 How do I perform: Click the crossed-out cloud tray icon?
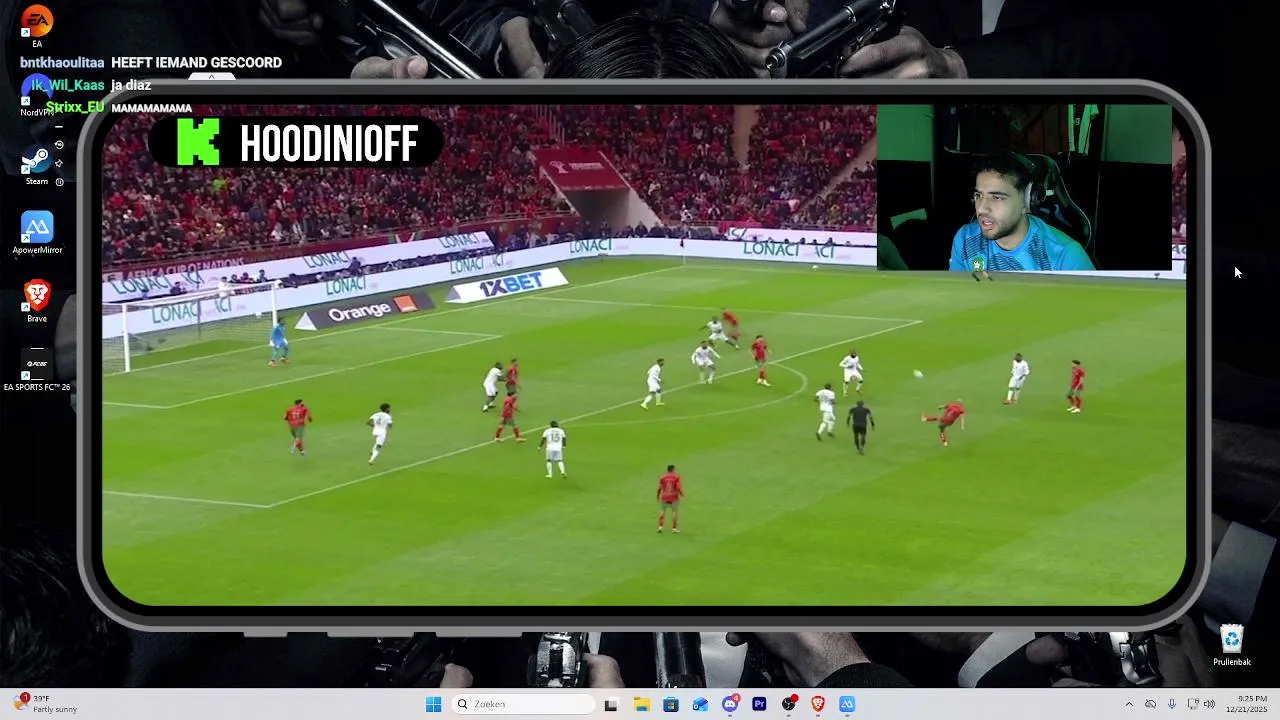(1150, 704)
